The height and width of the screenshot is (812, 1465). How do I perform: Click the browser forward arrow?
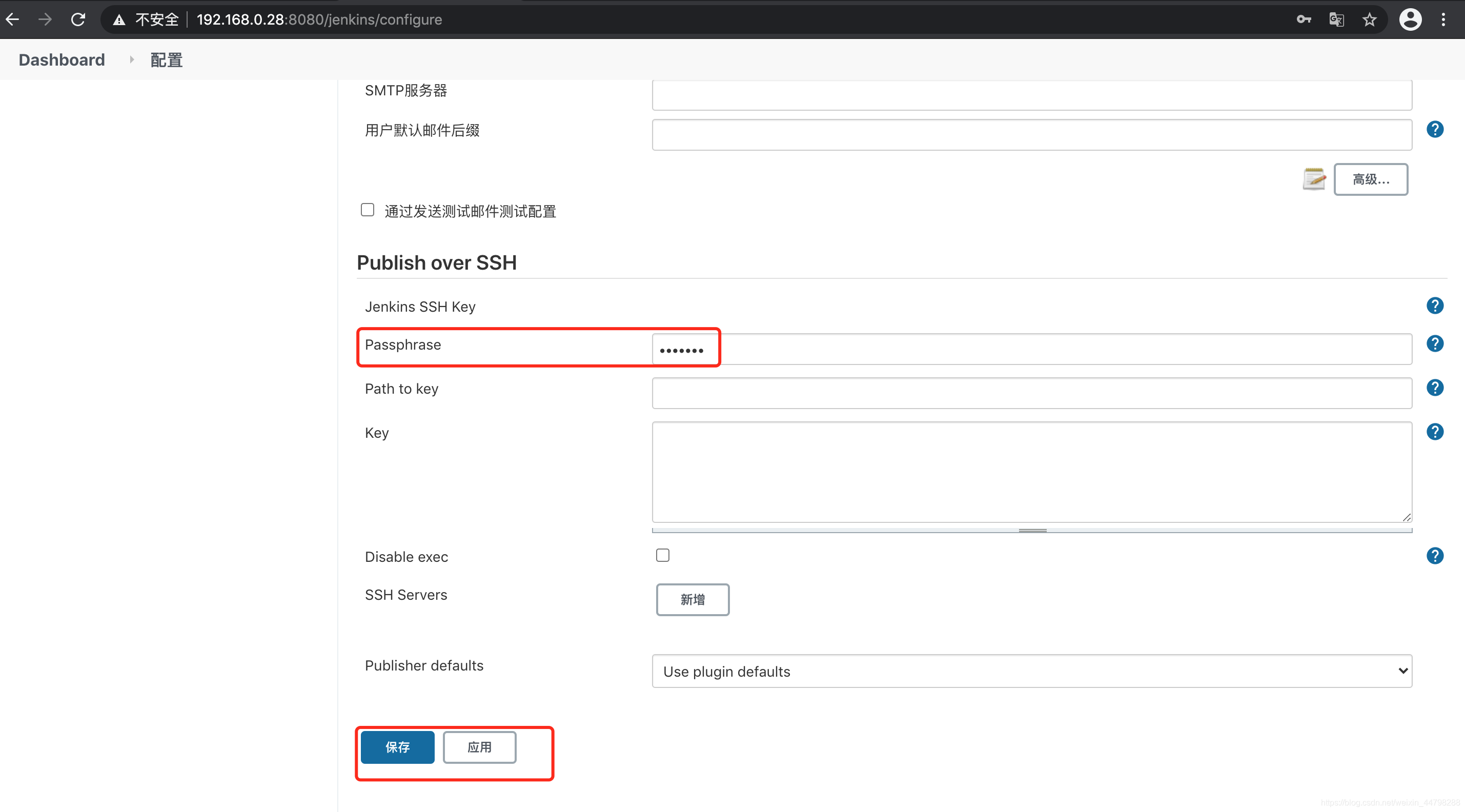[x=45, y=20]
